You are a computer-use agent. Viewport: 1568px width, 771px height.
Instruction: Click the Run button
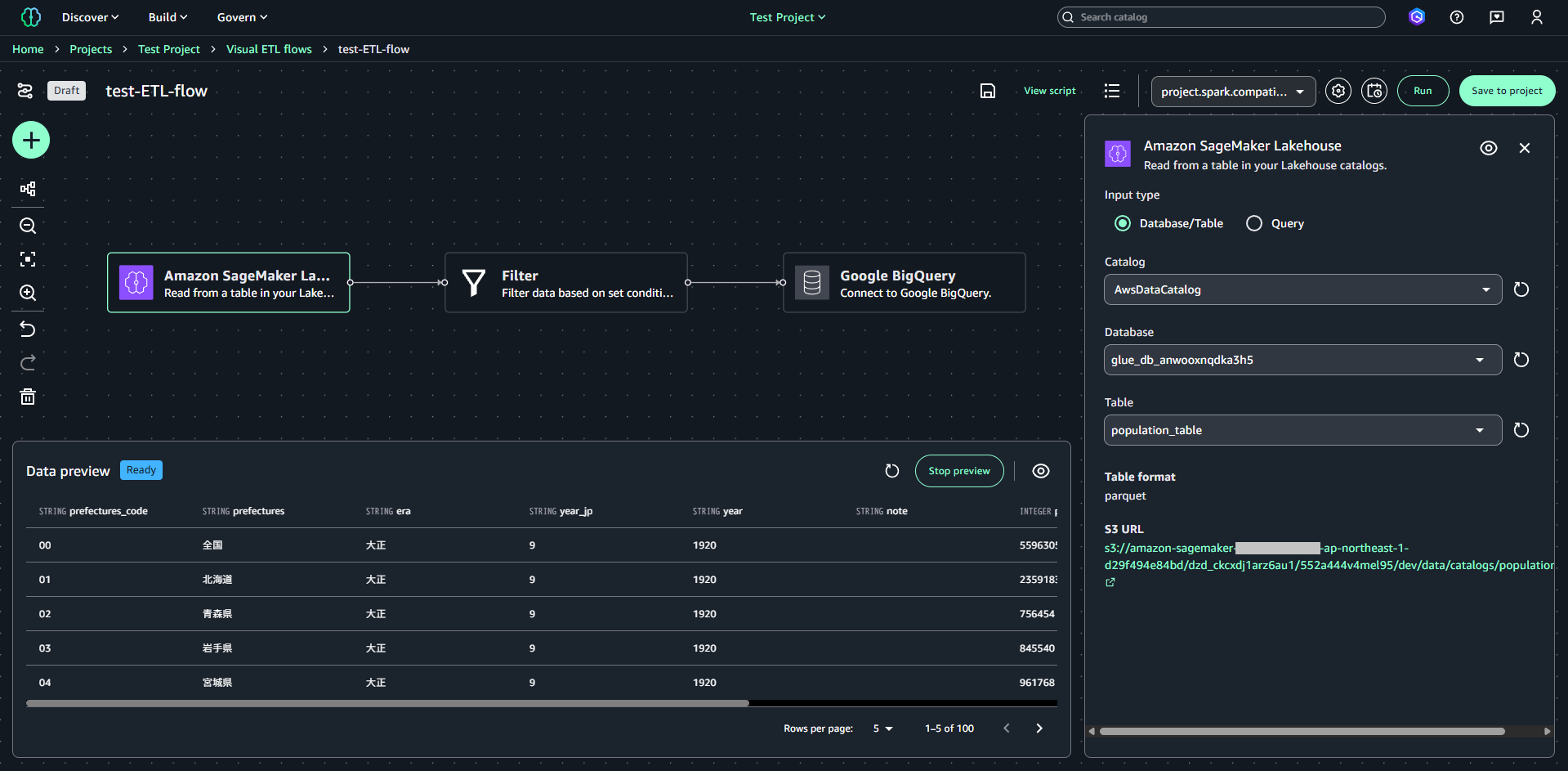pyautogui.click(x=1423, y=91)
